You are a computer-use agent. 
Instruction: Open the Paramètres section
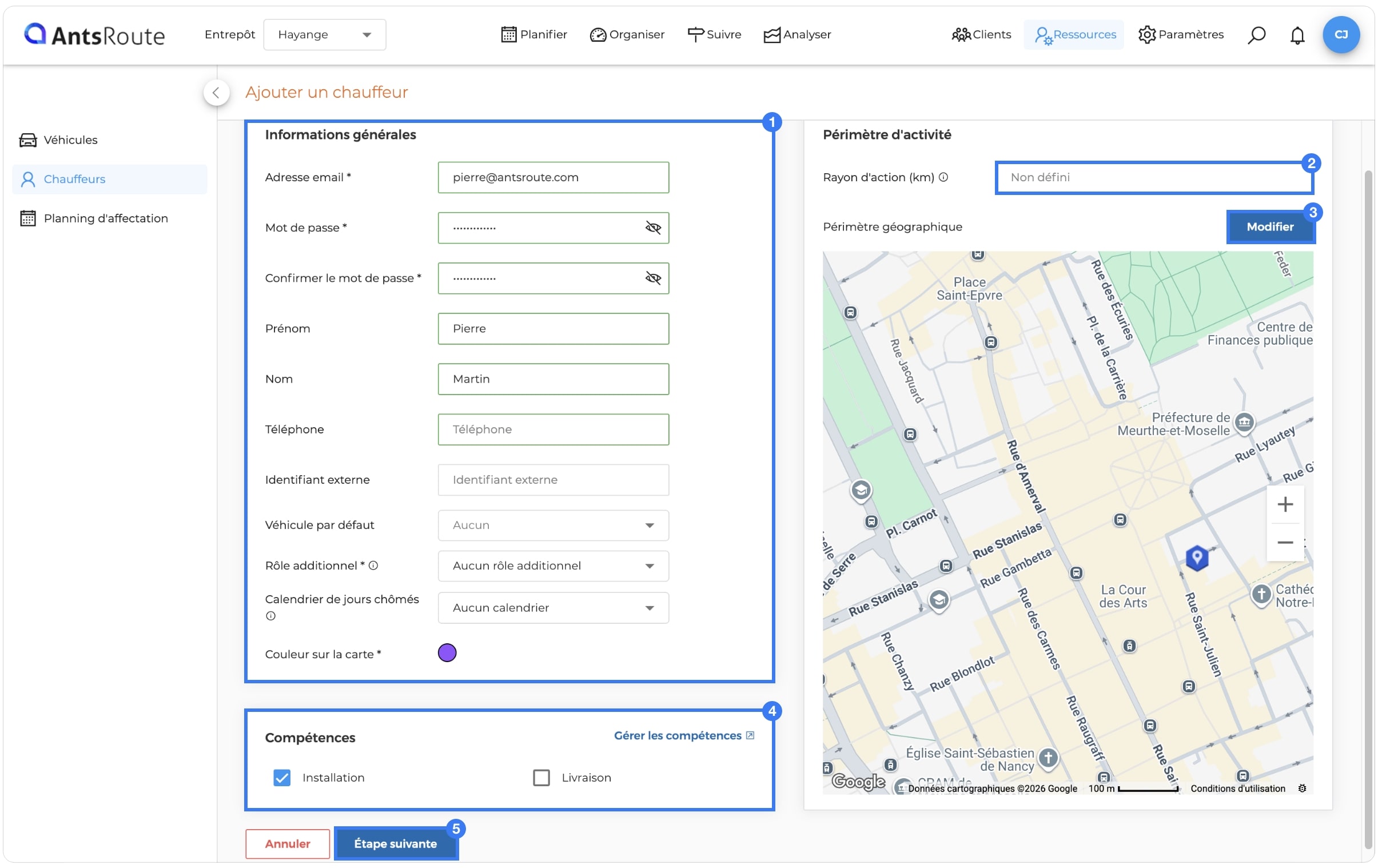tap(1180, 35)
